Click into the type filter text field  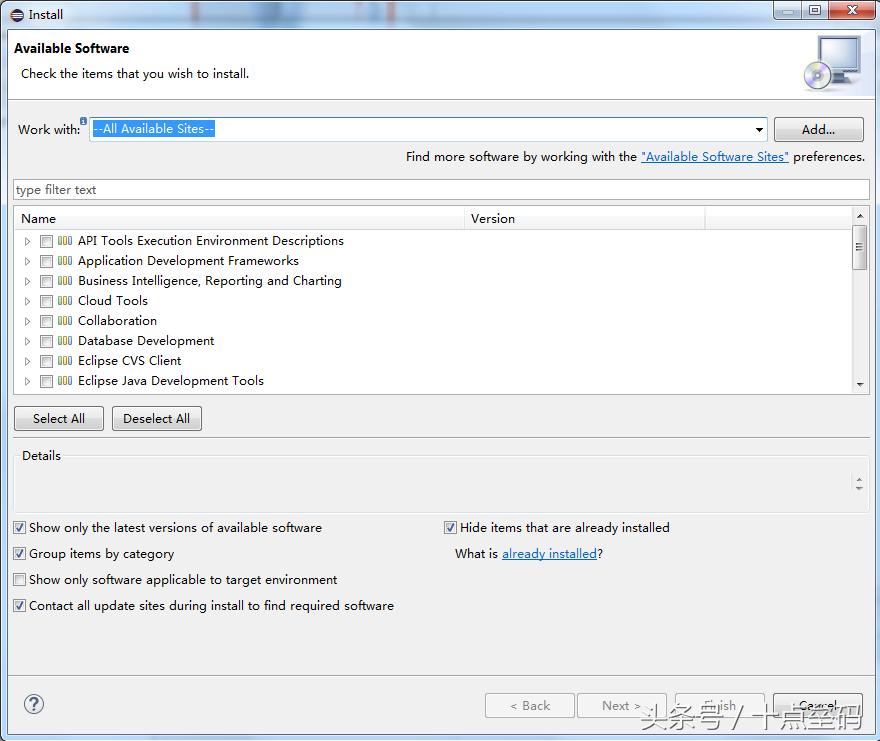440,190
